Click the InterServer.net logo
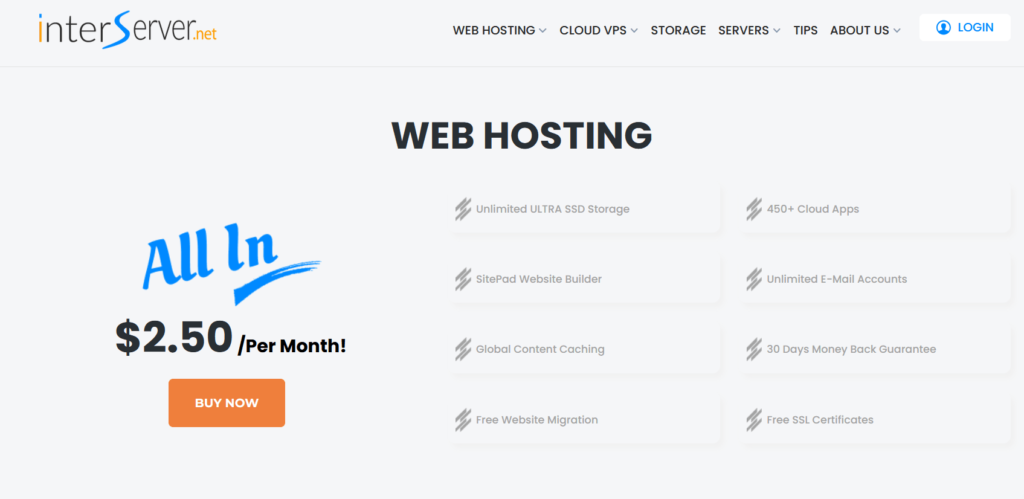 click(127, 29)
